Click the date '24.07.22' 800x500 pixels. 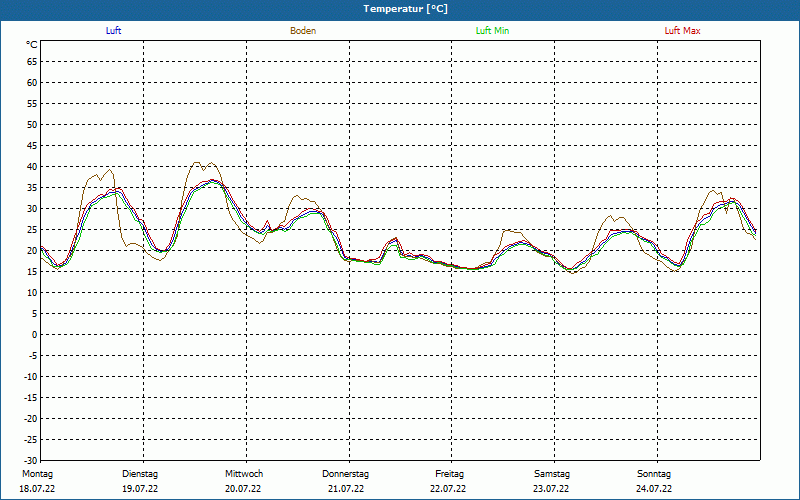654,489
